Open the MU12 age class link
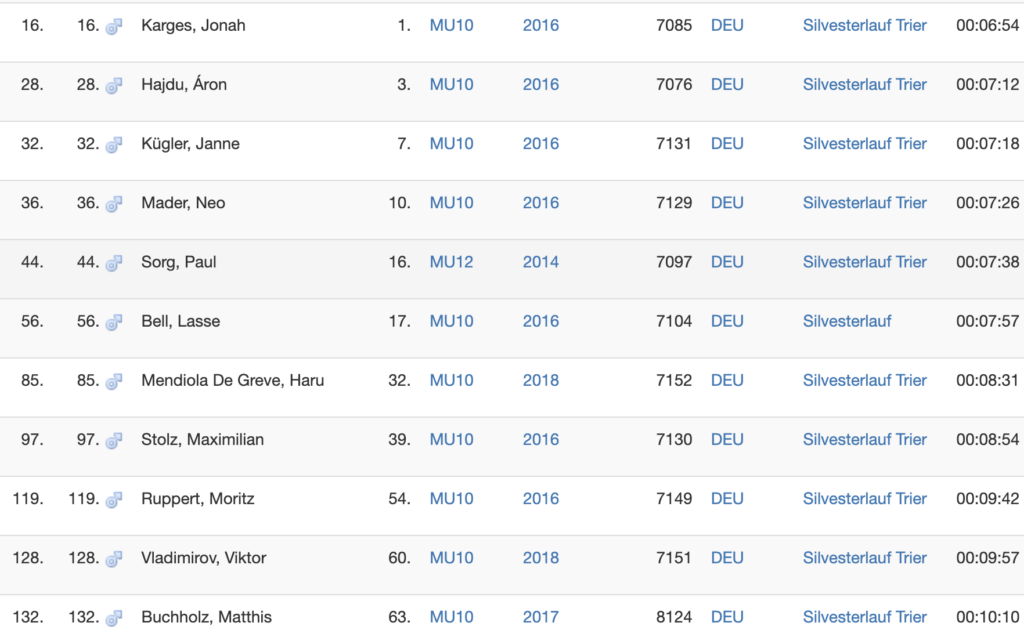 [451, 262]
